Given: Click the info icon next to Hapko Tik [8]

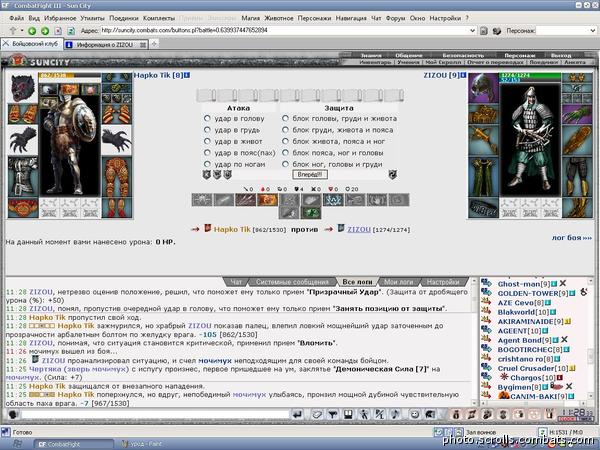Looking at the screenshot, I should [x=187, y=75].
